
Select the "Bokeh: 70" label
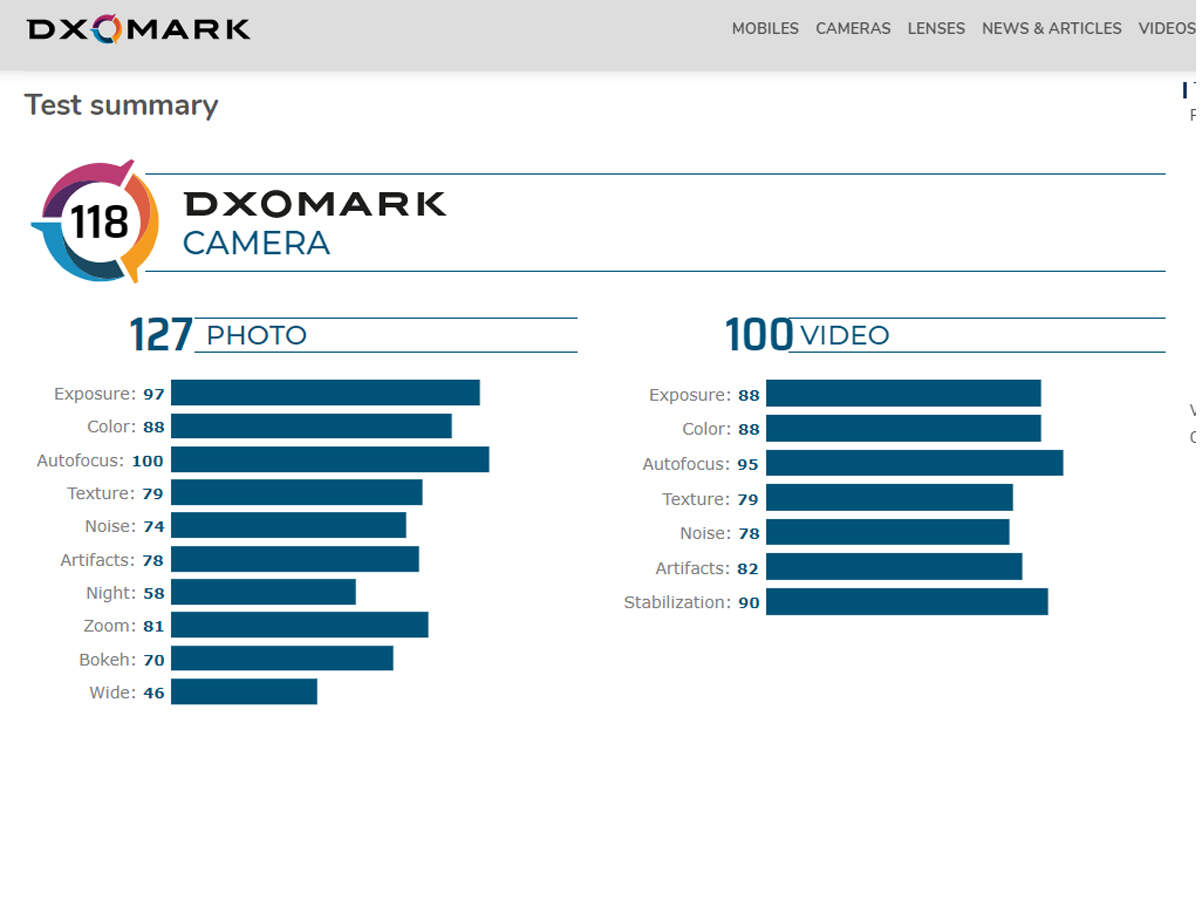[x=122, y=660]
